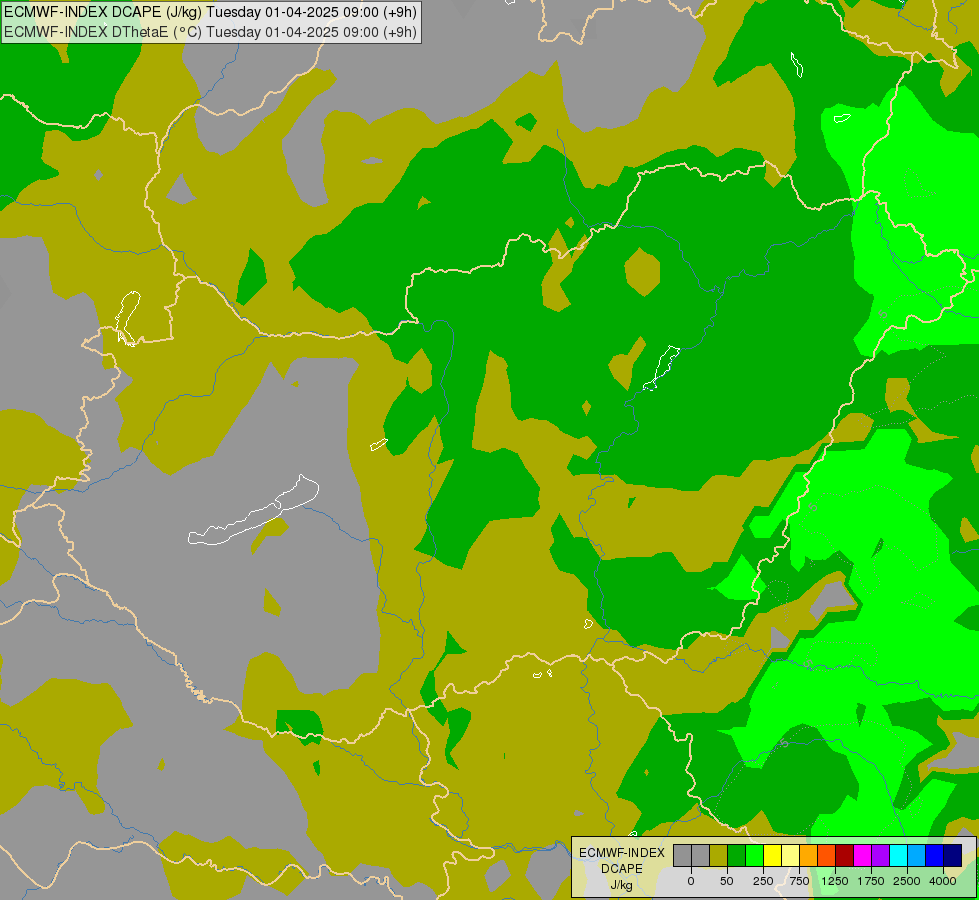This screenshot has height=900, width=979.
Task: Select the dark green legend swatch
Action: point(737,855)
